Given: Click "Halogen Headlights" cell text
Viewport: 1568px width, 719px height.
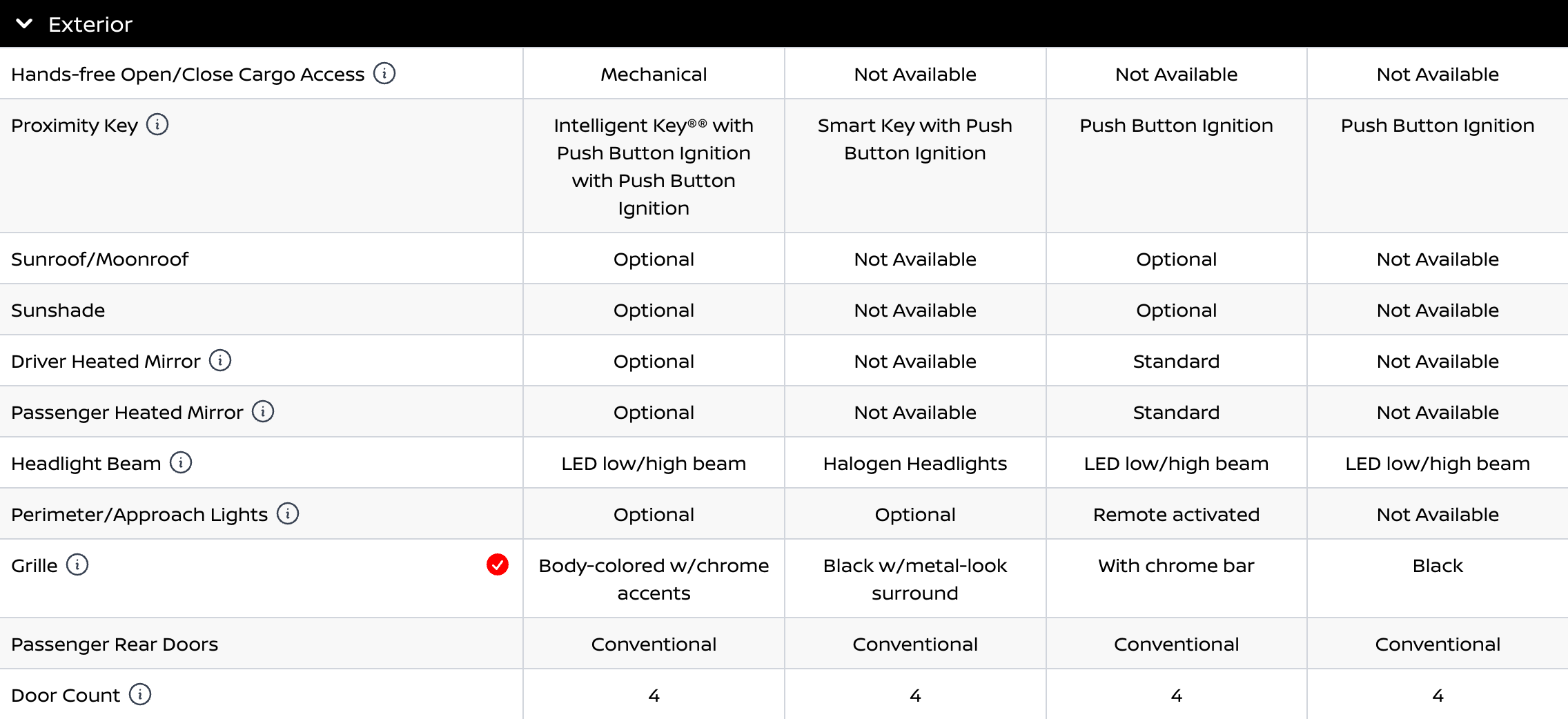Looking at the screenshot, I should (x=915, y=464).
